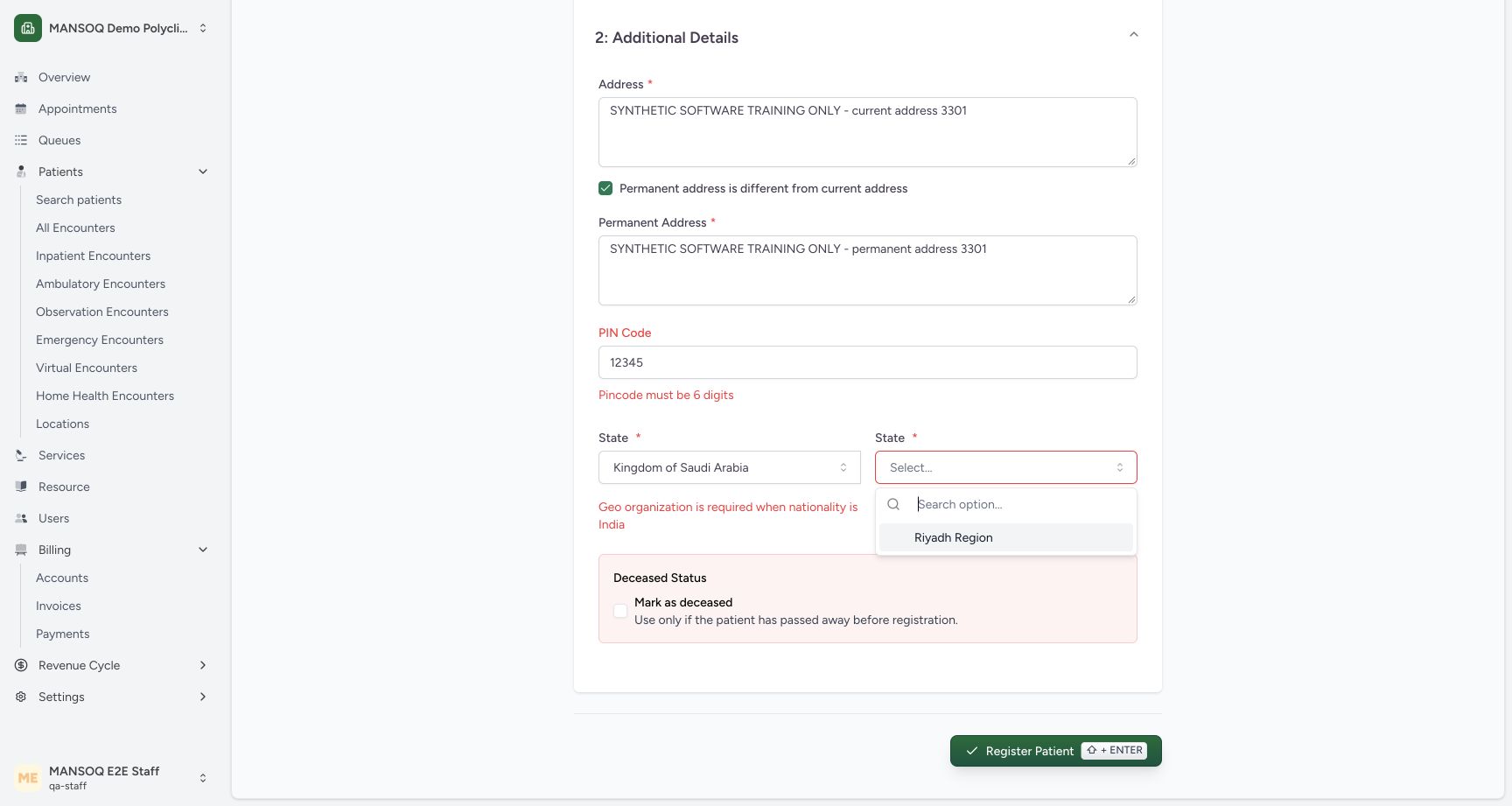1512x806 pixels.
Task: Click the Permanent Address text area
Action: coord(868,270)
